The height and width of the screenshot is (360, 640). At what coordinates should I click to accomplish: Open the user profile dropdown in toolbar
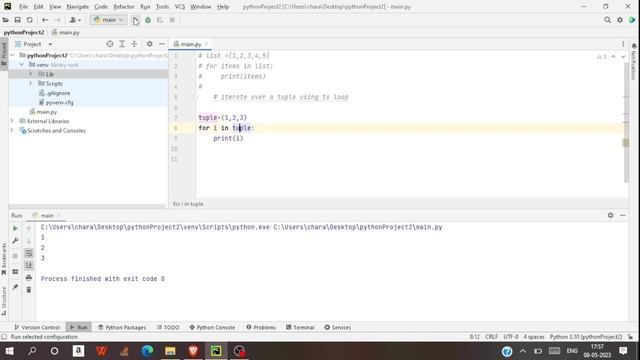pos(75,20)
